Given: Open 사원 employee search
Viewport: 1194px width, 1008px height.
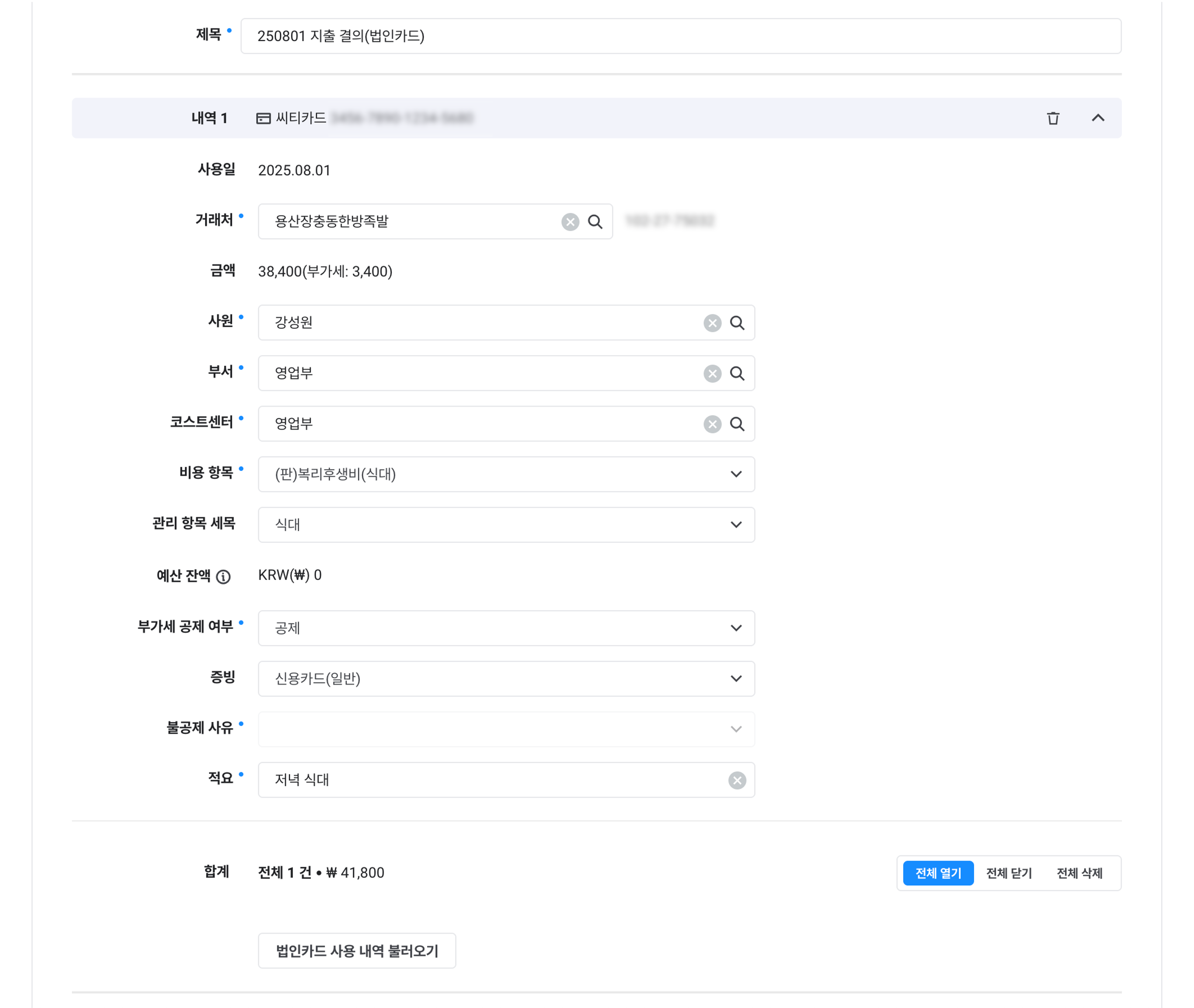Looking at the screenshot, I should 737,323.
